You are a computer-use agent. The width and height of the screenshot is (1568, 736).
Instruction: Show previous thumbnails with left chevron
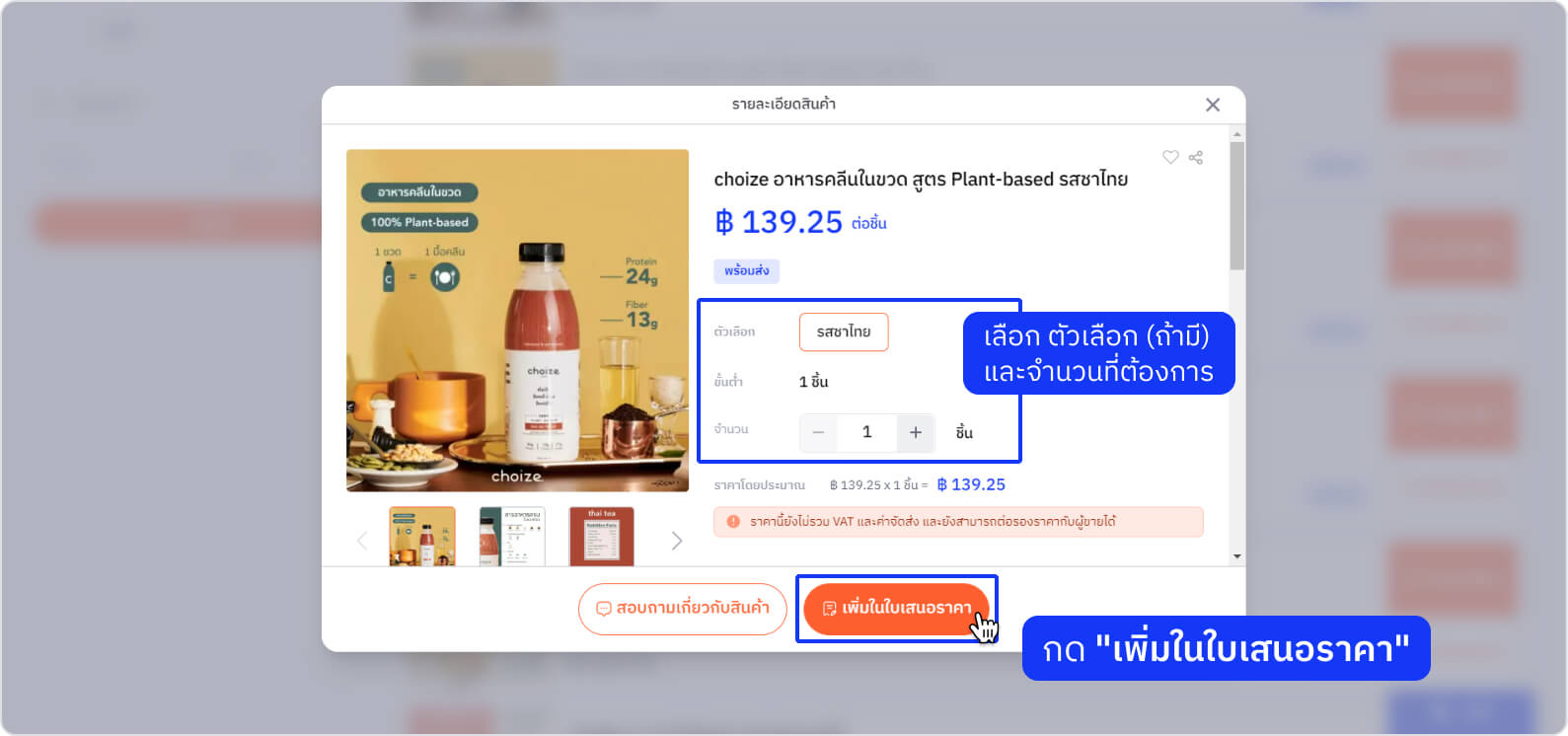click(x=362, y=541)
